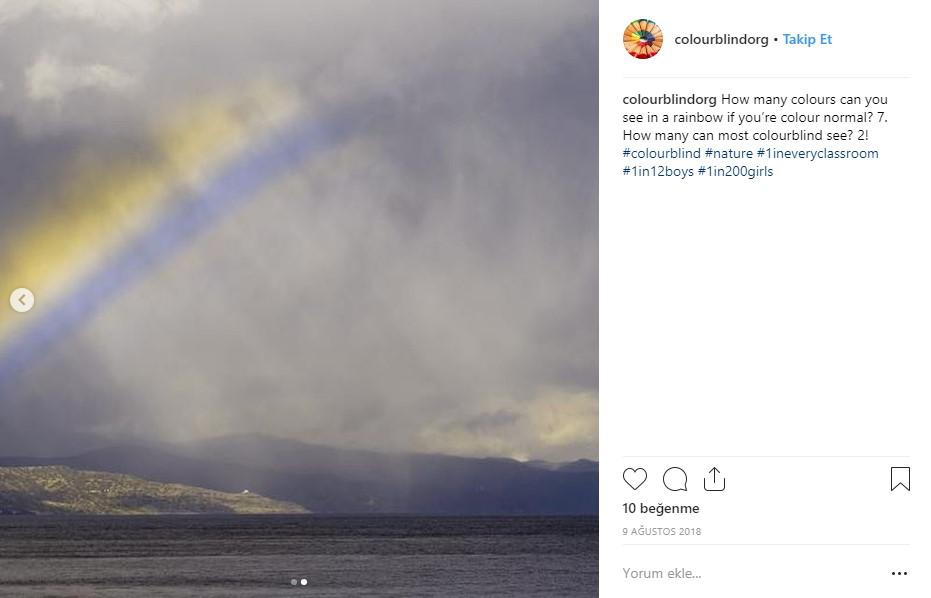Screen dimensions: 931x598
Task: Open comments with the speech bubble icon
Action: (x=674, y=479)
